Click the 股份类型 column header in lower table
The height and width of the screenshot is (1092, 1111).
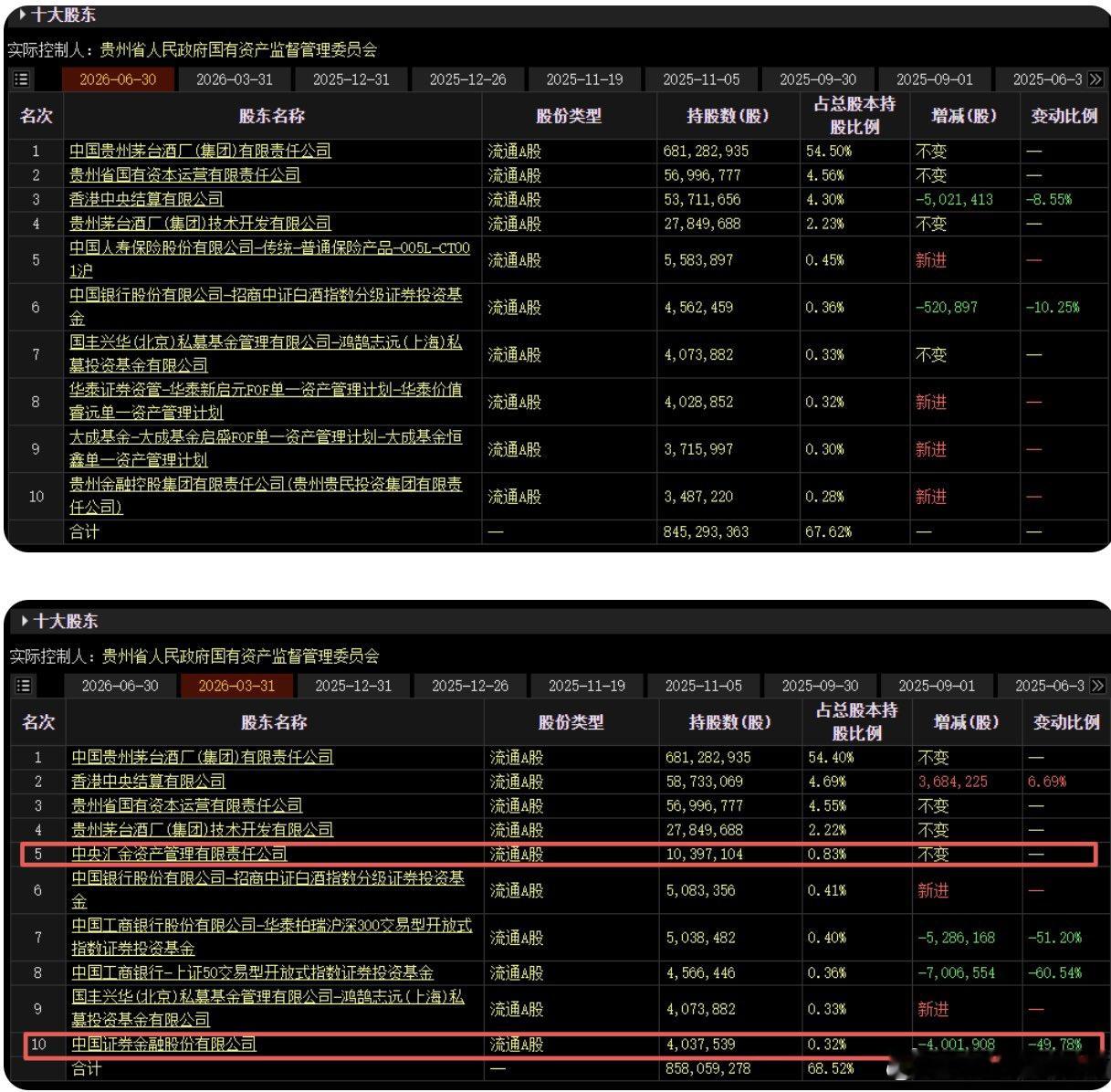pyautogui.click(x=571, y=722)
